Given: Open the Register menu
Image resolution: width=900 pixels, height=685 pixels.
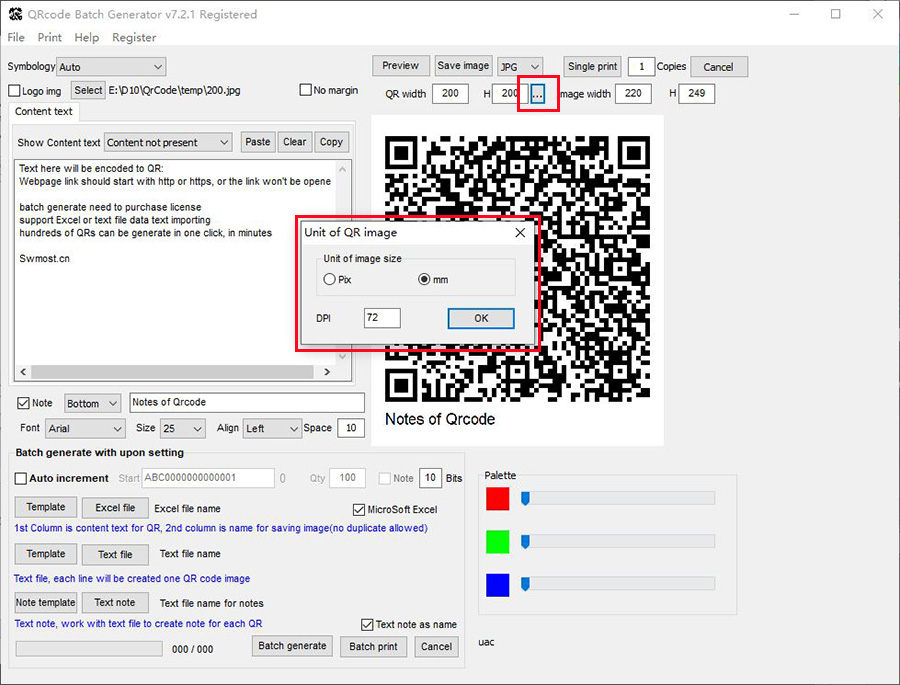Looking at the screenshot, I should pos(134,37).
